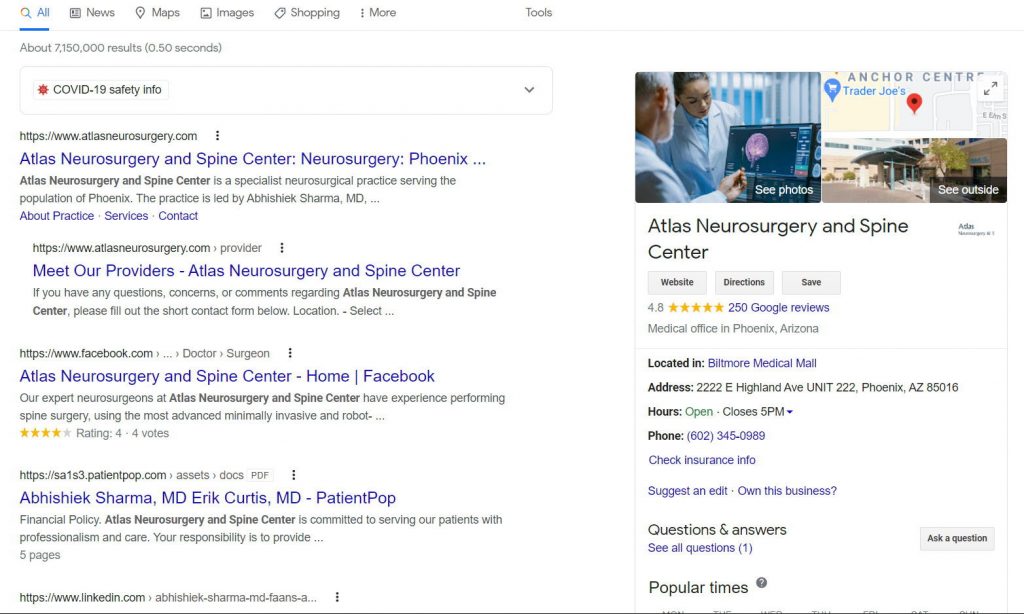Click Facebook result star rating
The height and width of the screenshot is (614, 1024).
45,433
